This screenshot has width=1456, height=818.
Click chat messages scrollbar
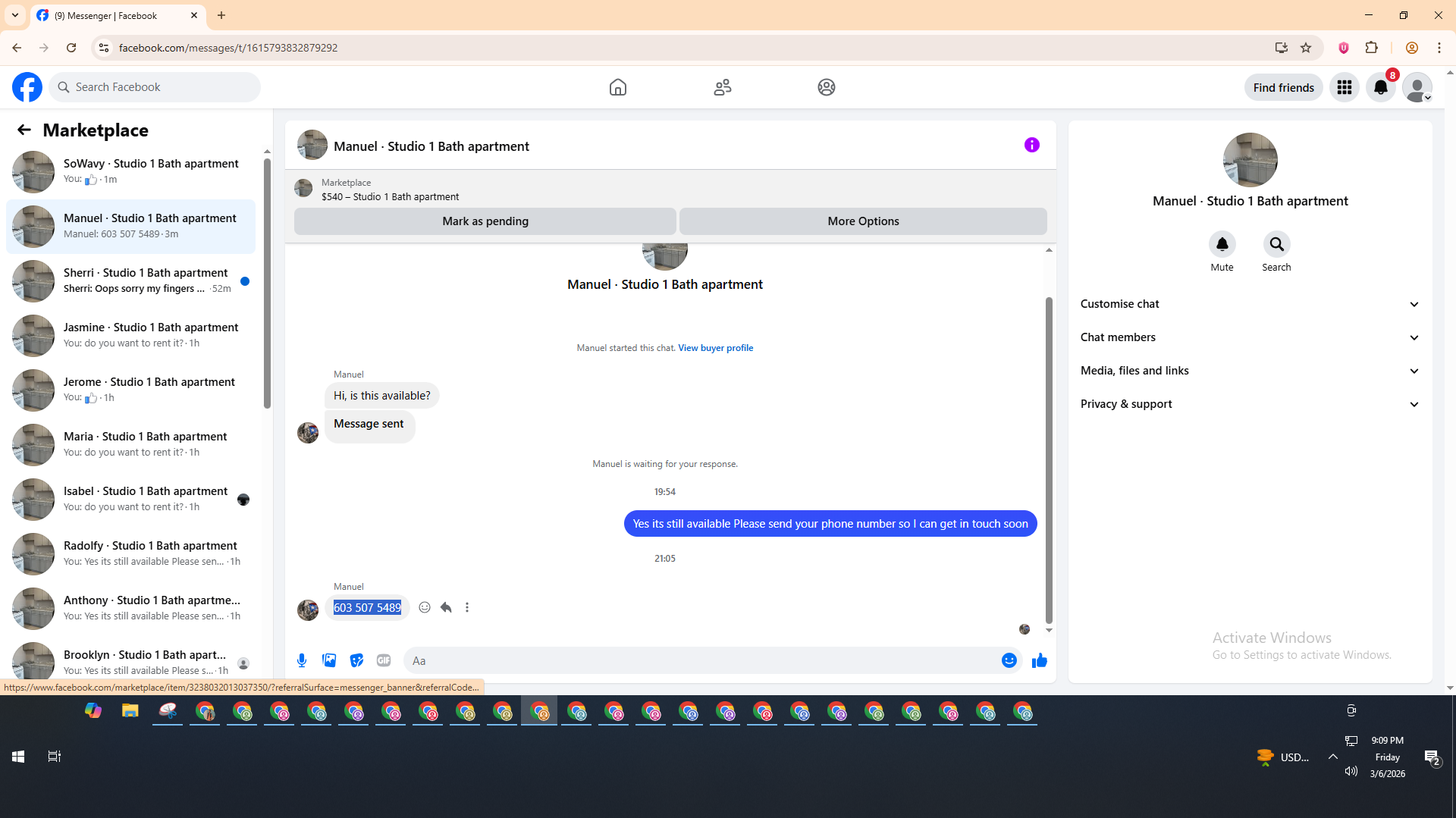pyautogui.click(x=1049, y=460)
